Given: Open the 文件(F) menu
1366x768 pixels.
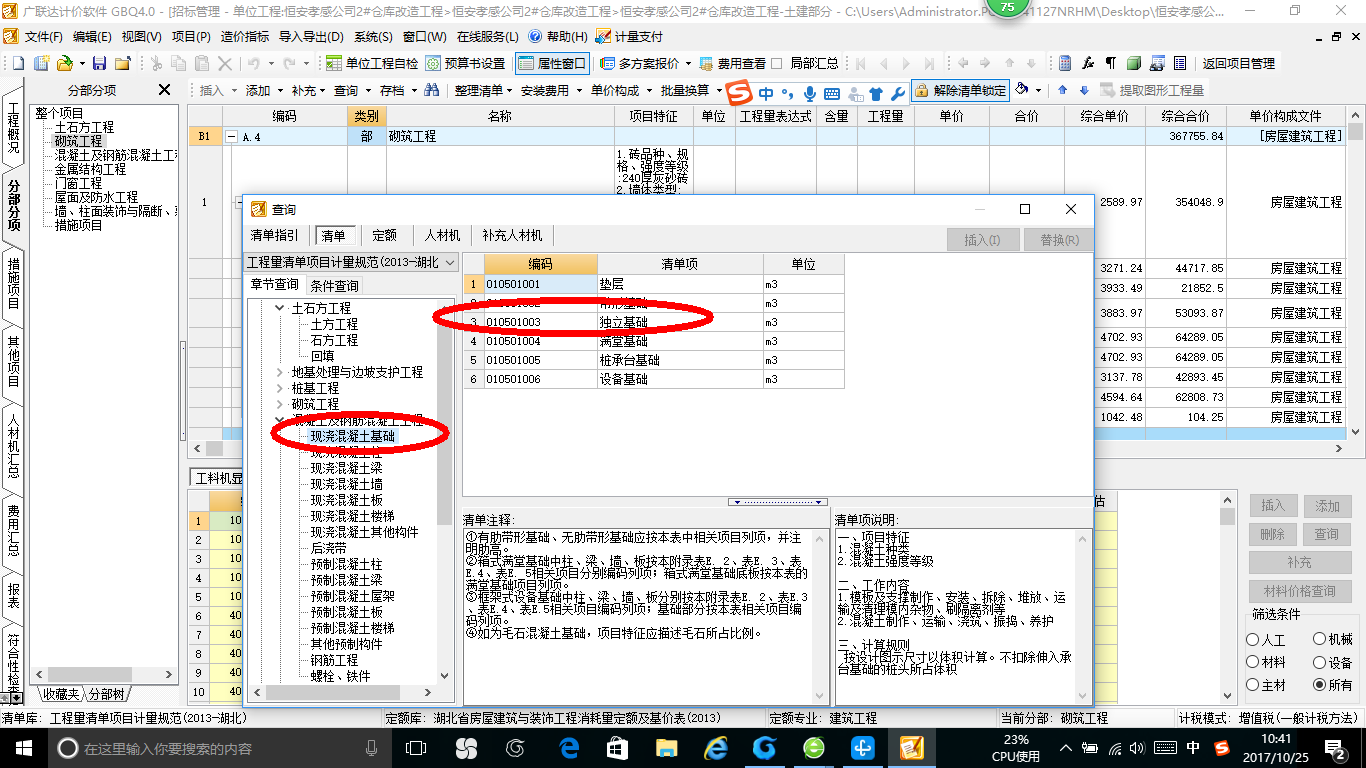Looking at the screenshot, I should pyautogui.click(x=44, y=36).
